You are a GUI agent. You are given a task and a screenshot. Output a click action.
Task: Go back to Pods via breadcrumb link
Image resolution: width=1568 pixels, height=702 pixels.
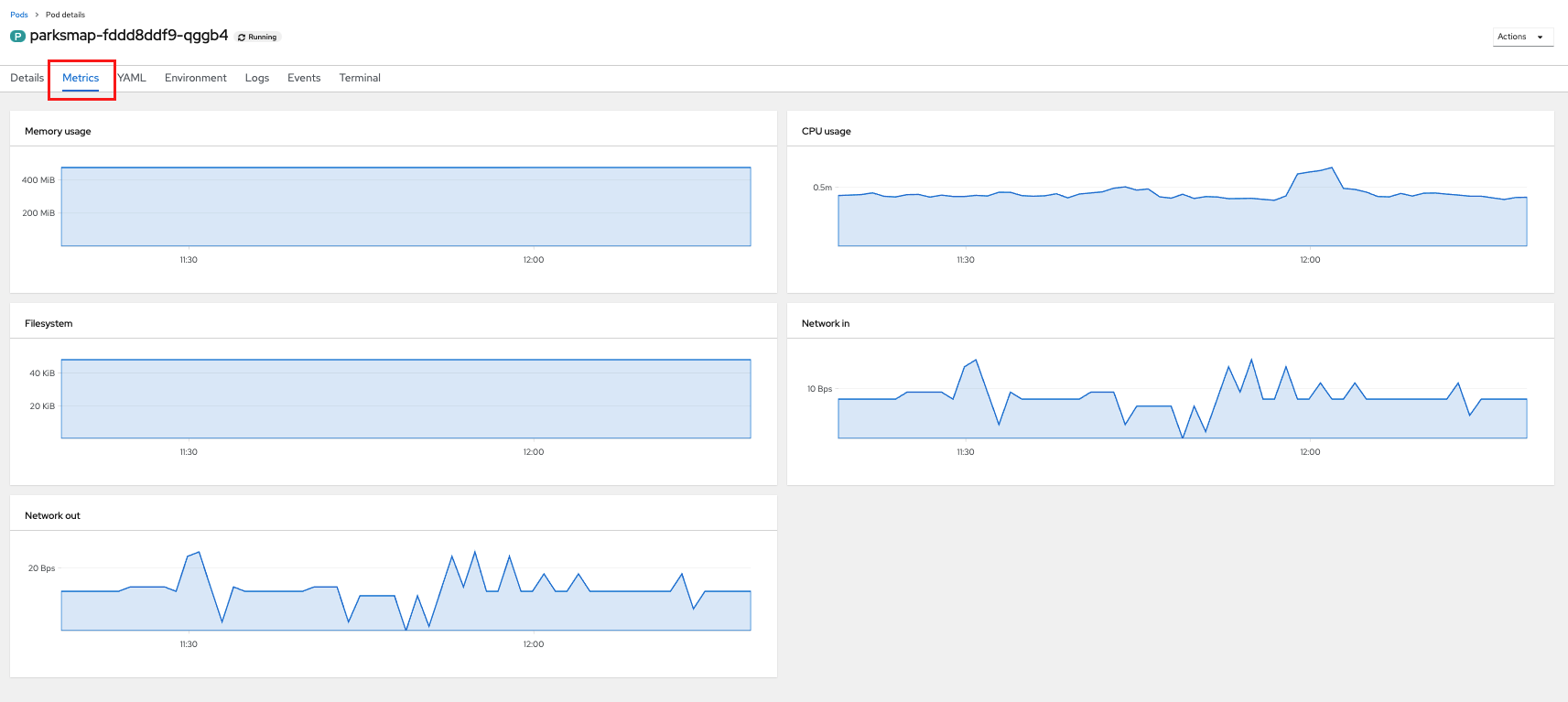point(19,15)
